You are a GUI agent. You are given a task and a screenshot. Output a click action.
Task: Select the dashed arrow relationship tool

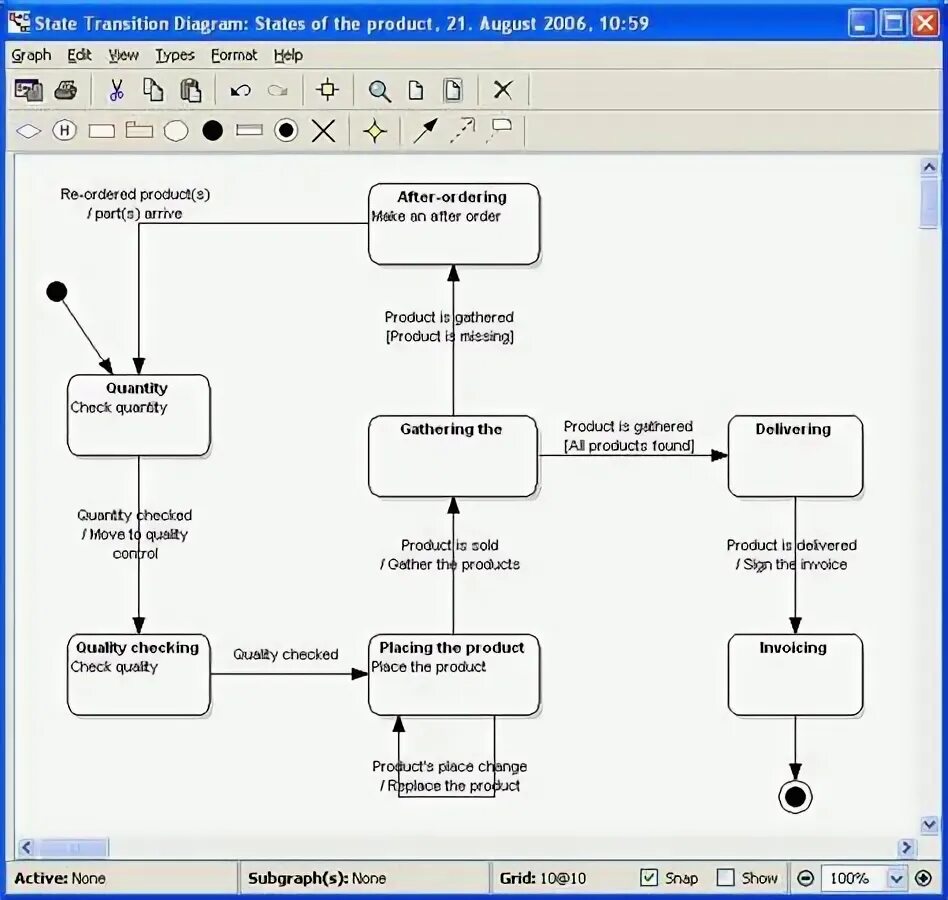[463, 131]
